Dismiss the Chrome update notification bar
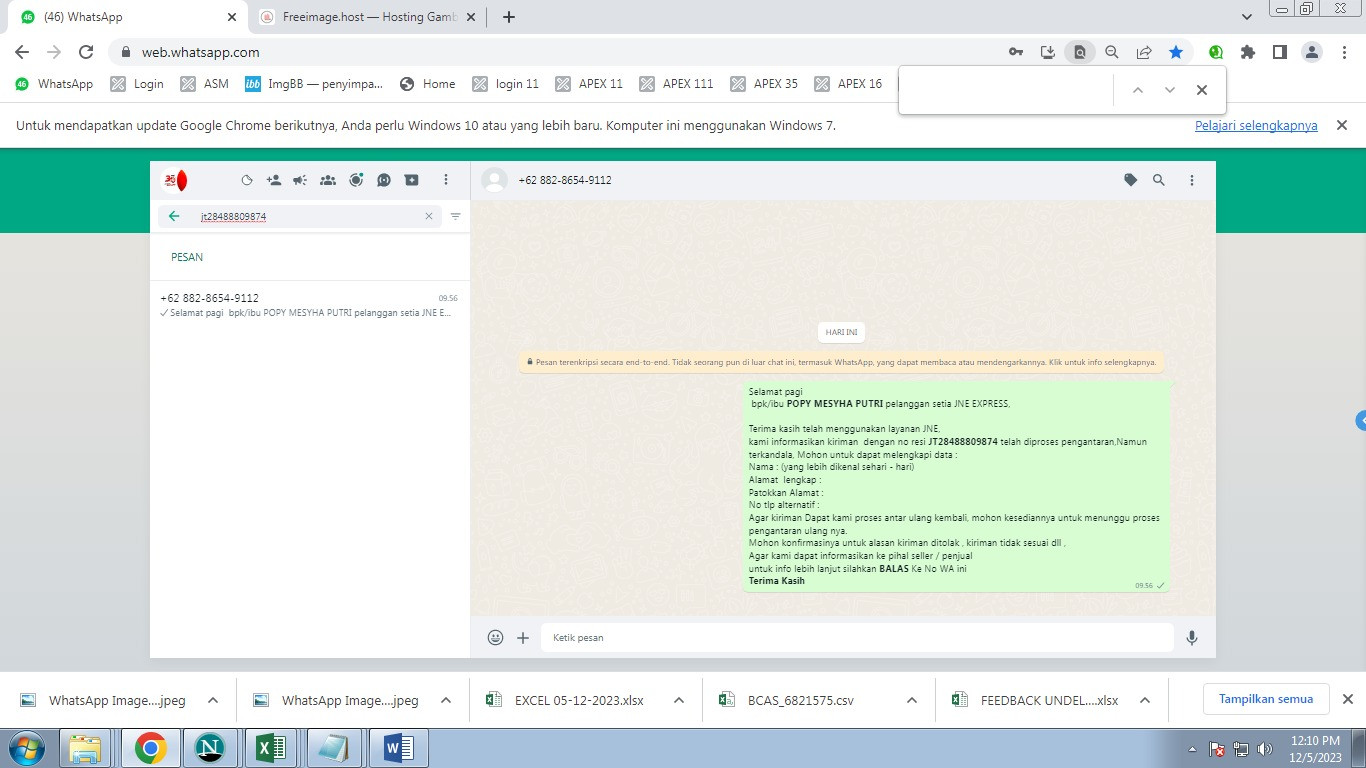This screenshot has width=1366, height=768. tap(1342, 125)
